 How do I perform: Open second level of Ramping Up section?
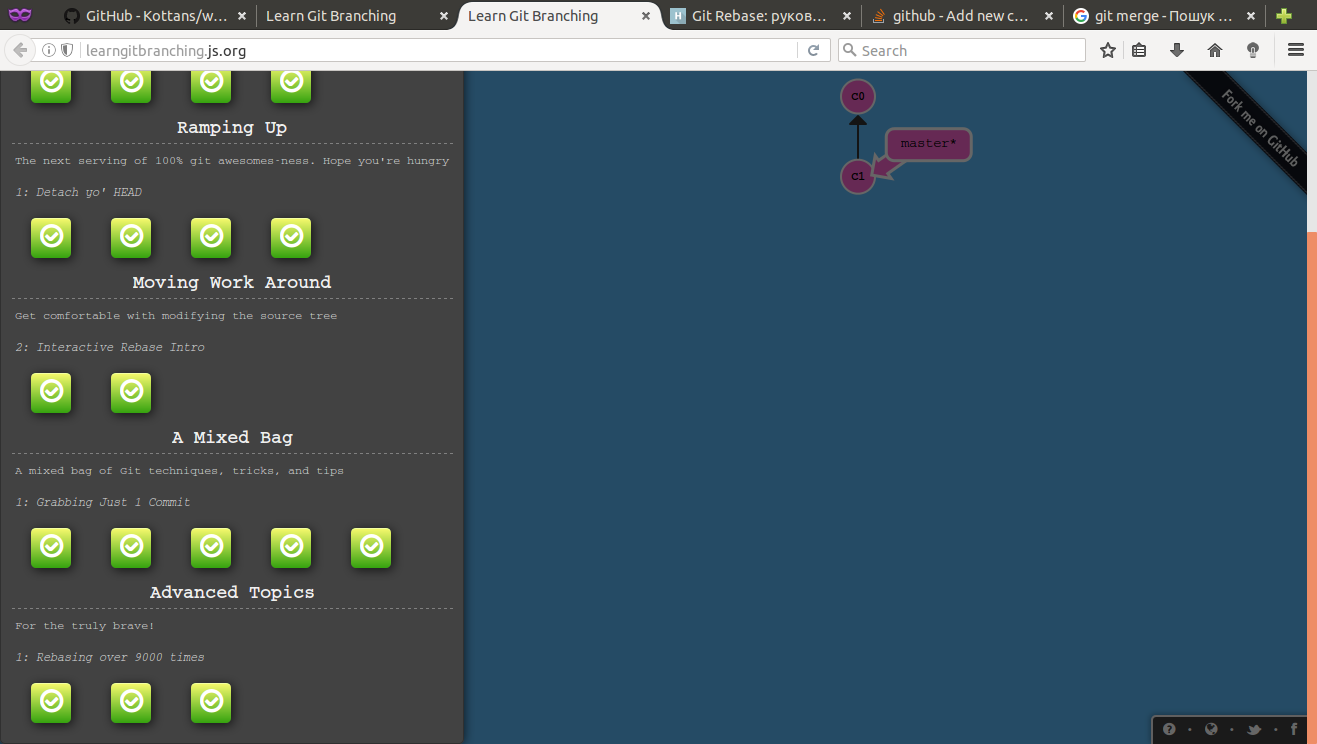point(131,237)
